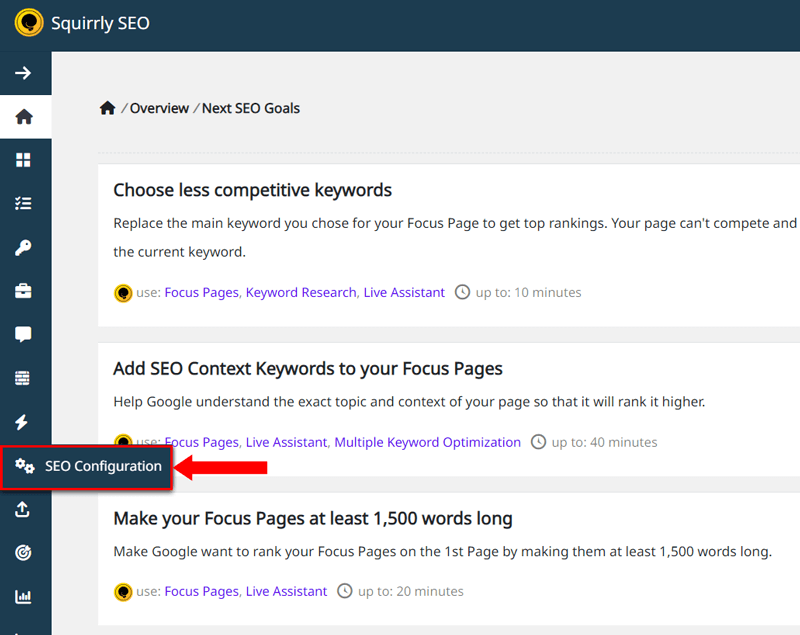Open Next SEO Goals breadcrumb item

pyautogui.click(x=251, y=108)
